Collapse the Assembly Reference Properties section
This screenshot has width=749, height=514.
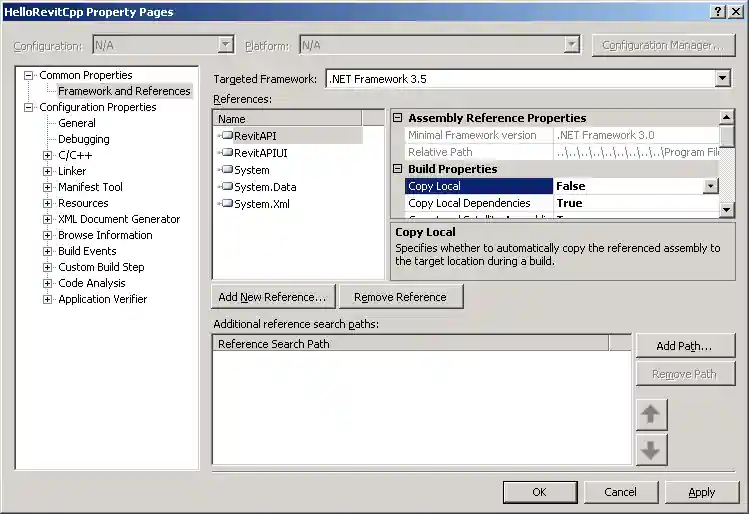[397, 118]
